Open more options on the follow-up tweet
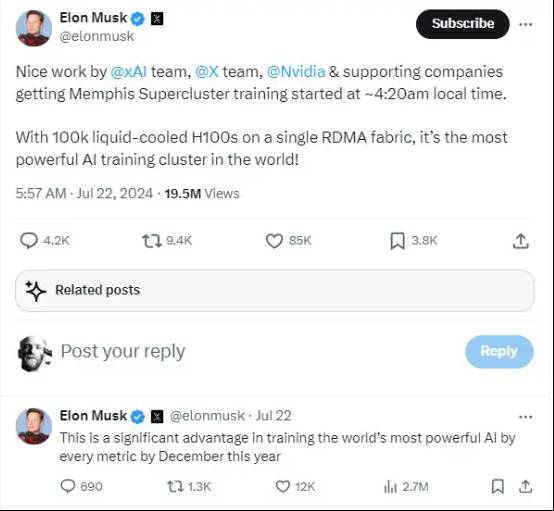The width and height of the screenshot is (554, 511). (x=525, y=417)
